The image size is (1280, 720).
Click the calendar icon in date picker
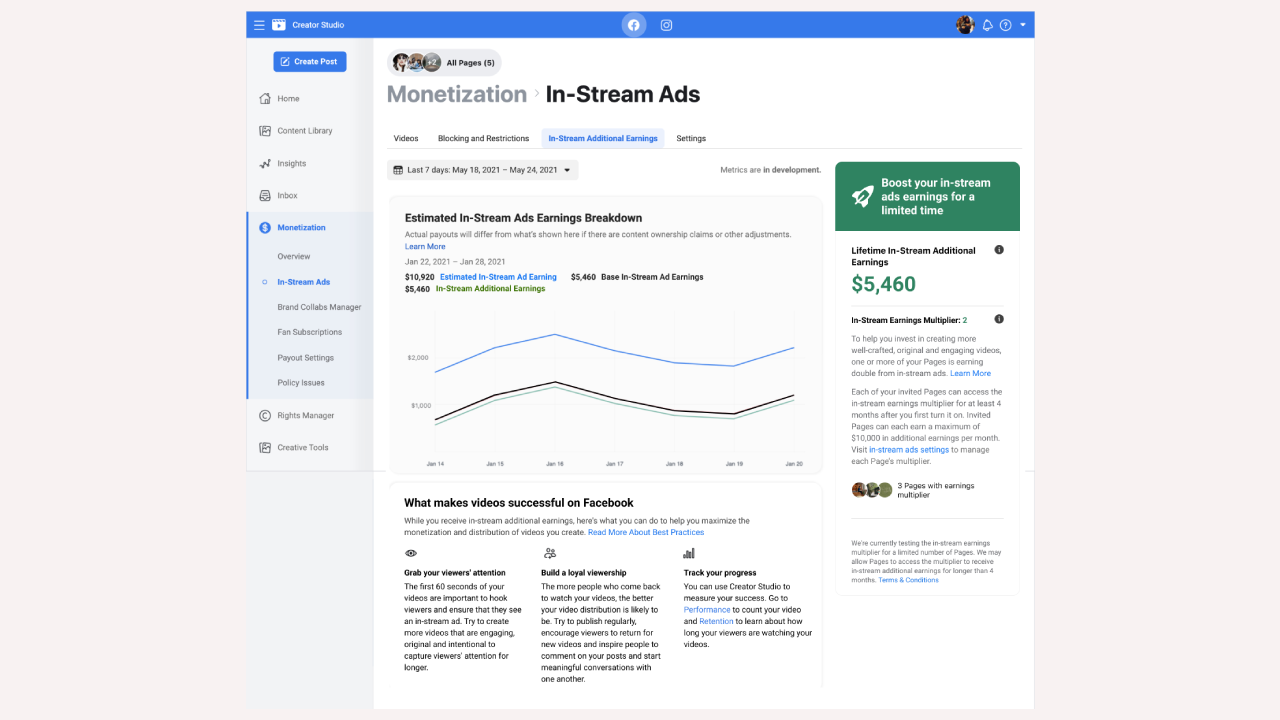(398, 170)
